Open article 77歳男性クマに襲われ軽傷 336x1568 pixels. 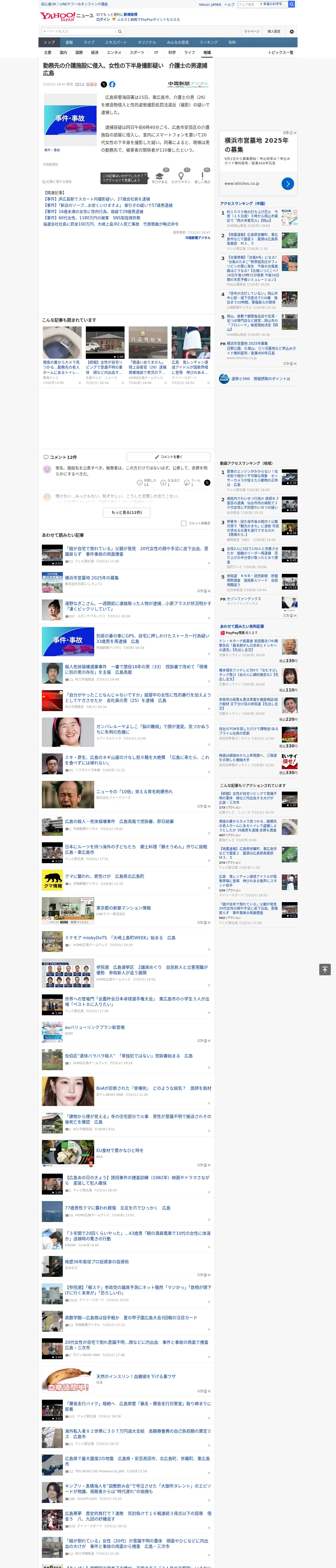[x=118, y=1208]
